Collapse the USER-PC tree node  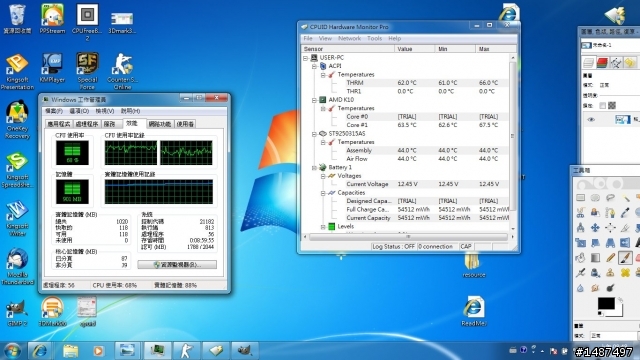coord(305,58)
